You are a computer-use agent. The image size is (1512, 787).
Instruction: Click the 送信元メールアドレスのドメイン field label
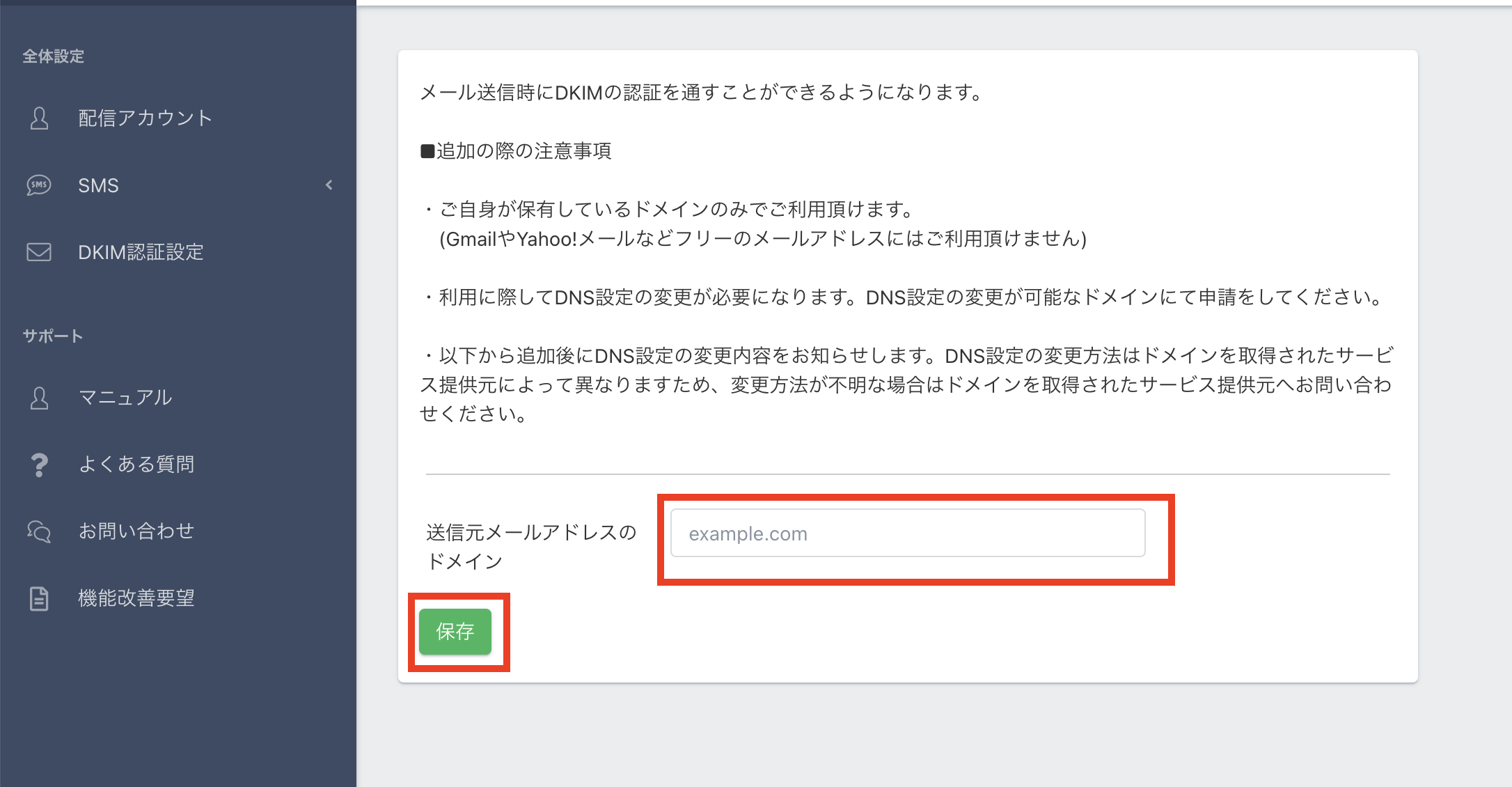click(x=530, y=547)
